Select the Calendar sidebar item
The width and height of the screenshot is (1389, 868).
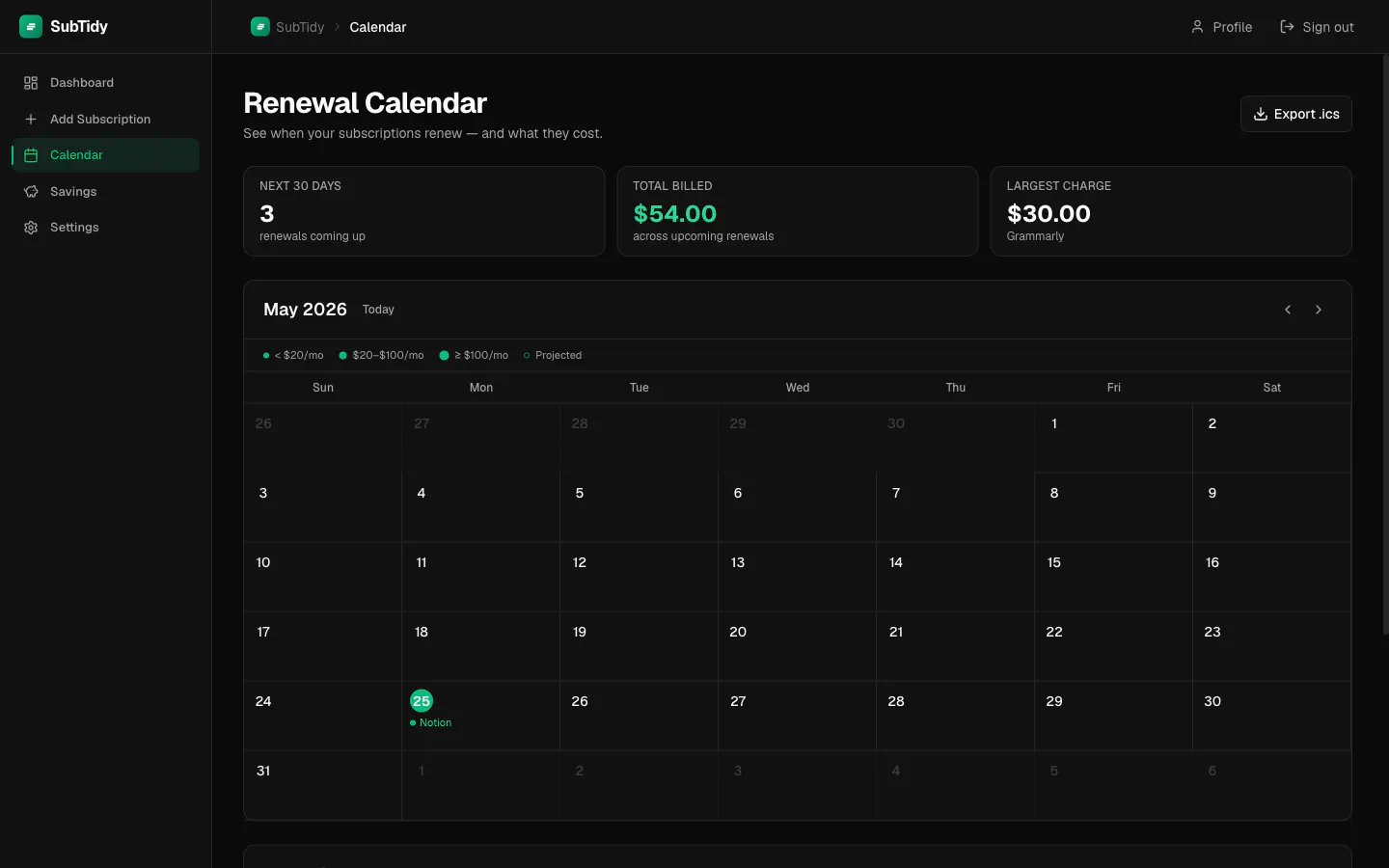click(105, 155)
